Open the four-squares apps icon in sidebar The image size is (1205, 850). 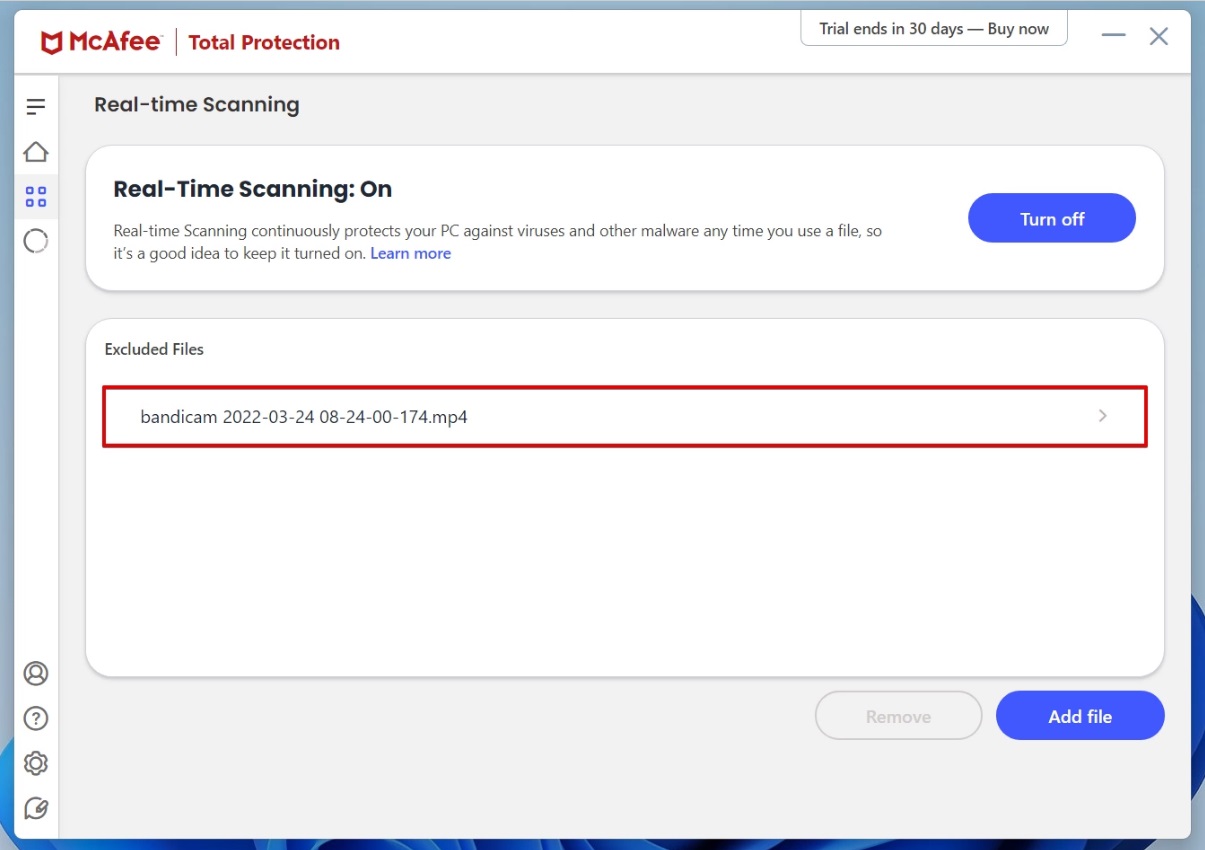tap(36, 197)
